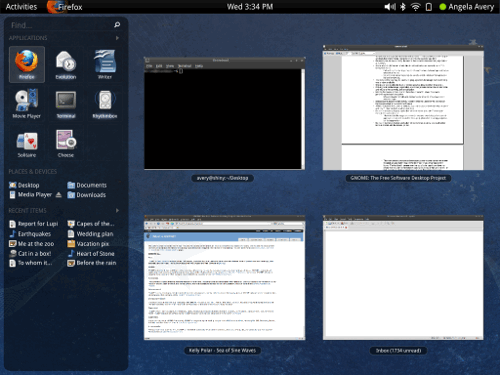This screenshot has width=500, height=375.
Task: Open recent item Report for Lupi
Action: point(34,224)
